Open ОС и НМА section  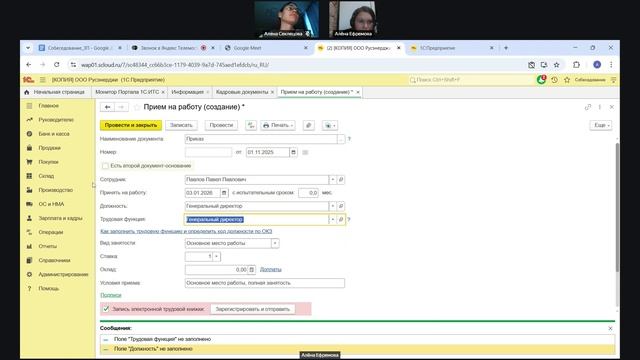point(51,204)
